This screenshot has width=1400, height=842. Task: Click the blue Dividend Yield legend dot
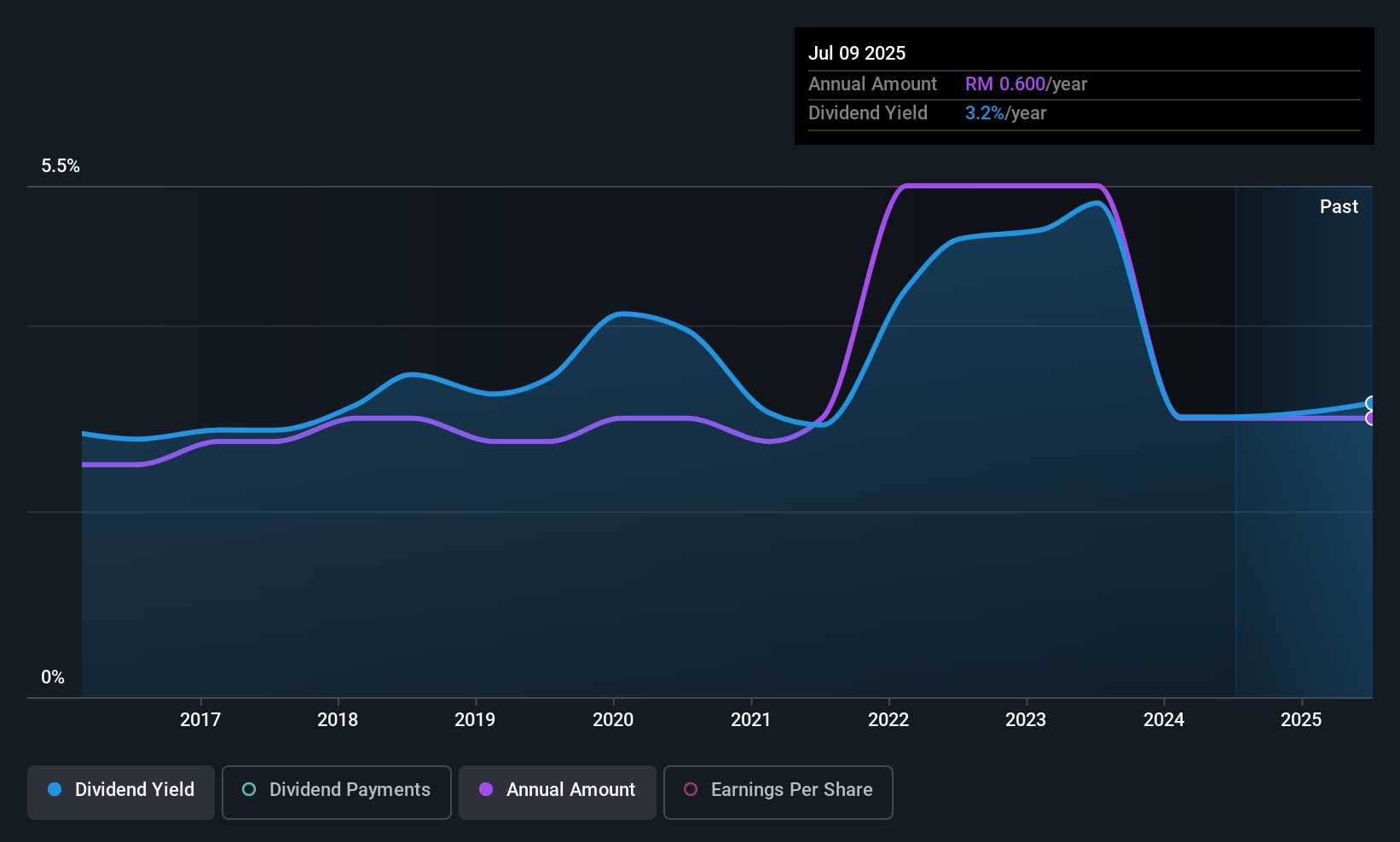(55, 789)
